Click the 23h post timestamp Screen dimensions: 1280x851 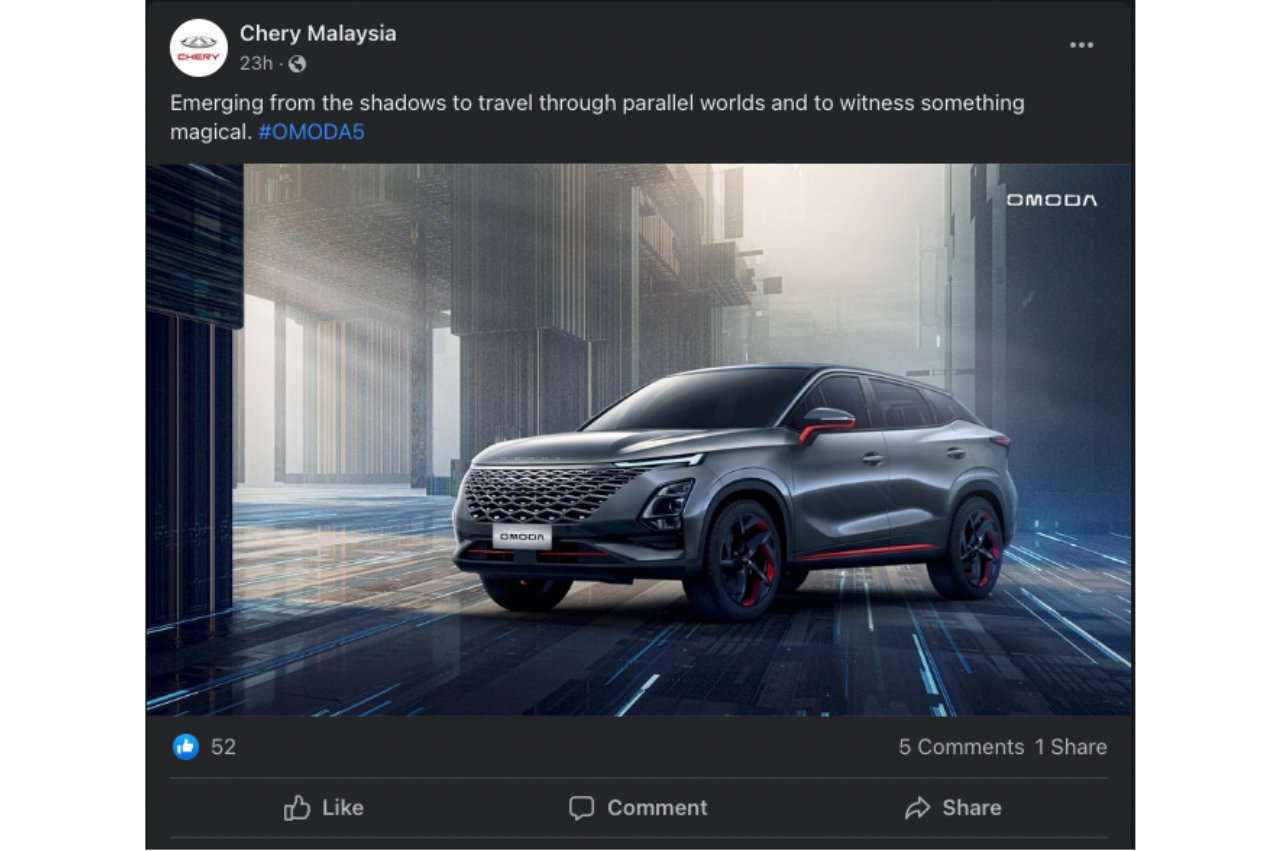[x=256, y=64]
